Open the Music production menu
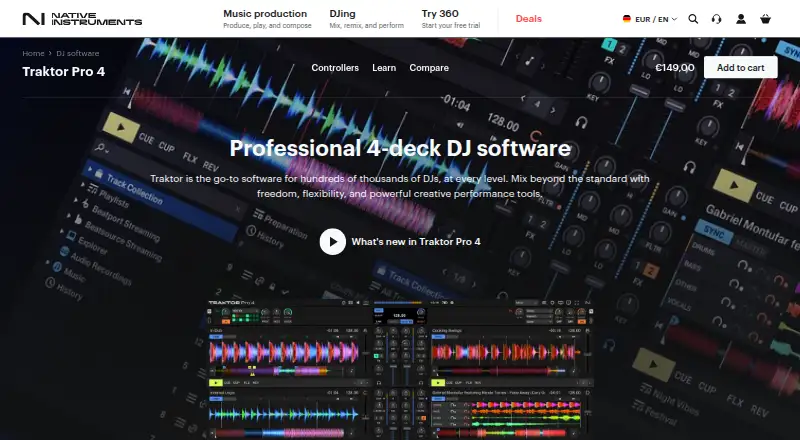This screenshot has width=800, height=440. (267, 18)
